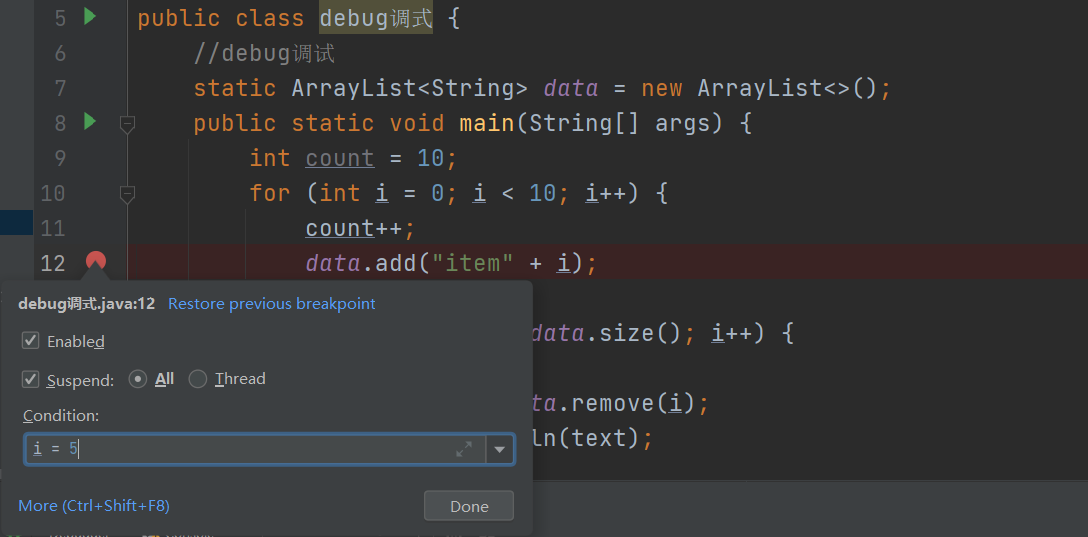Remove the red breakpoint on line 12

(x=96, y=262)
